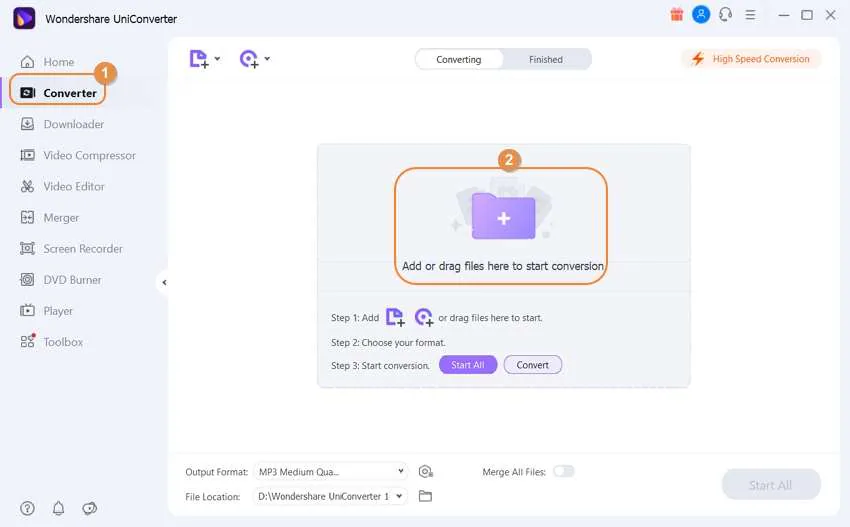850x527 pixels.
Task: Open the Output Format dropdown
Action: click(x=330, y=472)
